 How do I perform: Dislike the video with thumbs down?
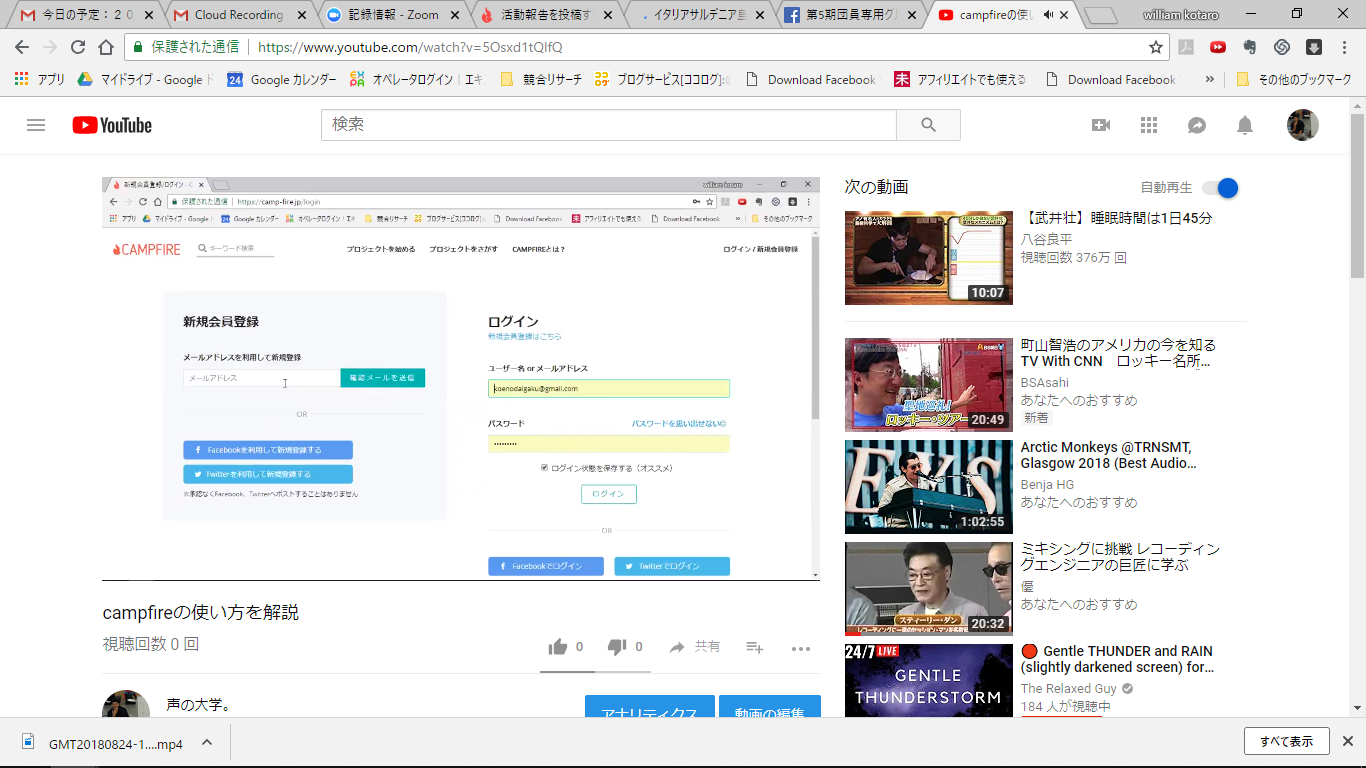[617, 647]
